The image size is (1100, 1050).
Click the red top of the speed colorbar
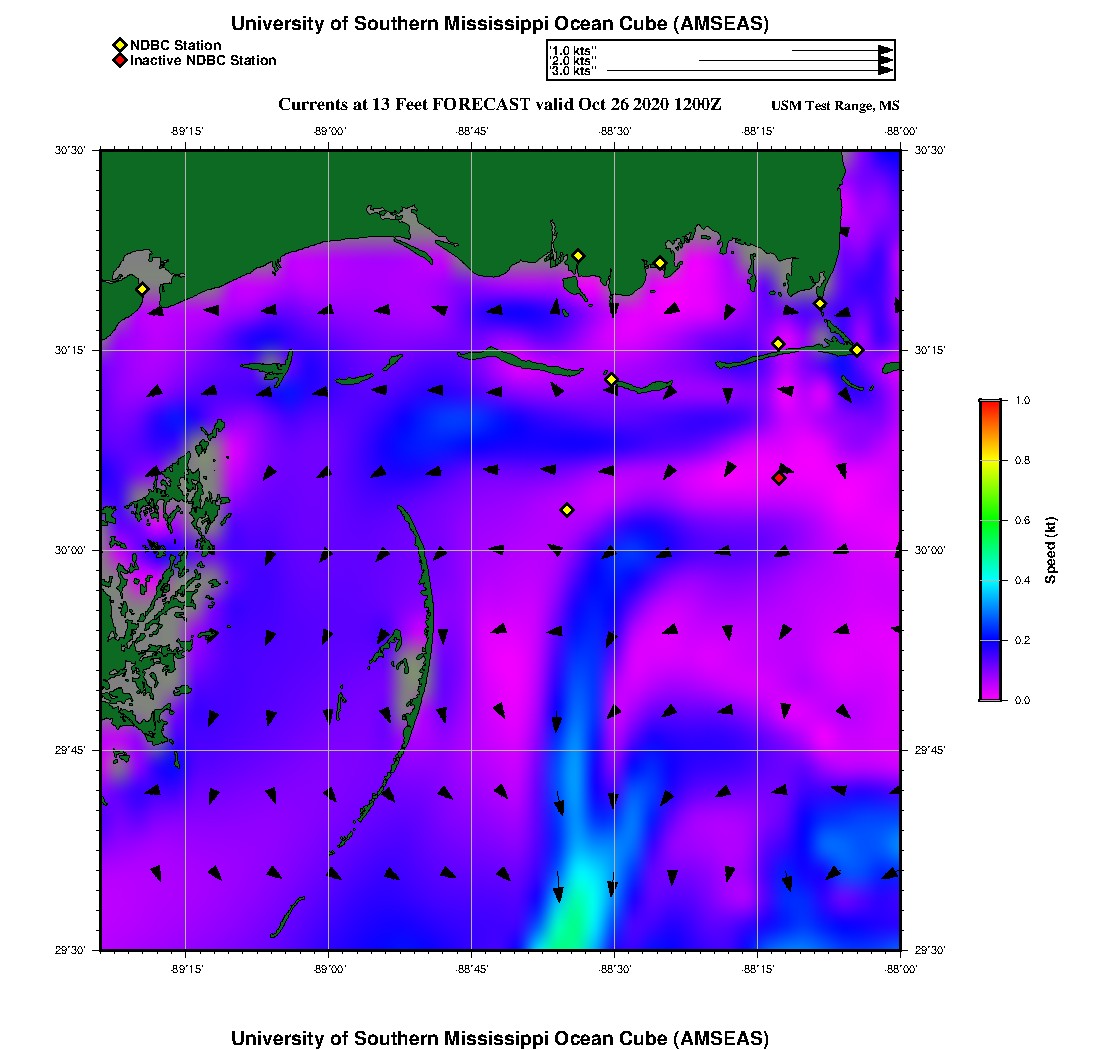(x=990, y=406)
